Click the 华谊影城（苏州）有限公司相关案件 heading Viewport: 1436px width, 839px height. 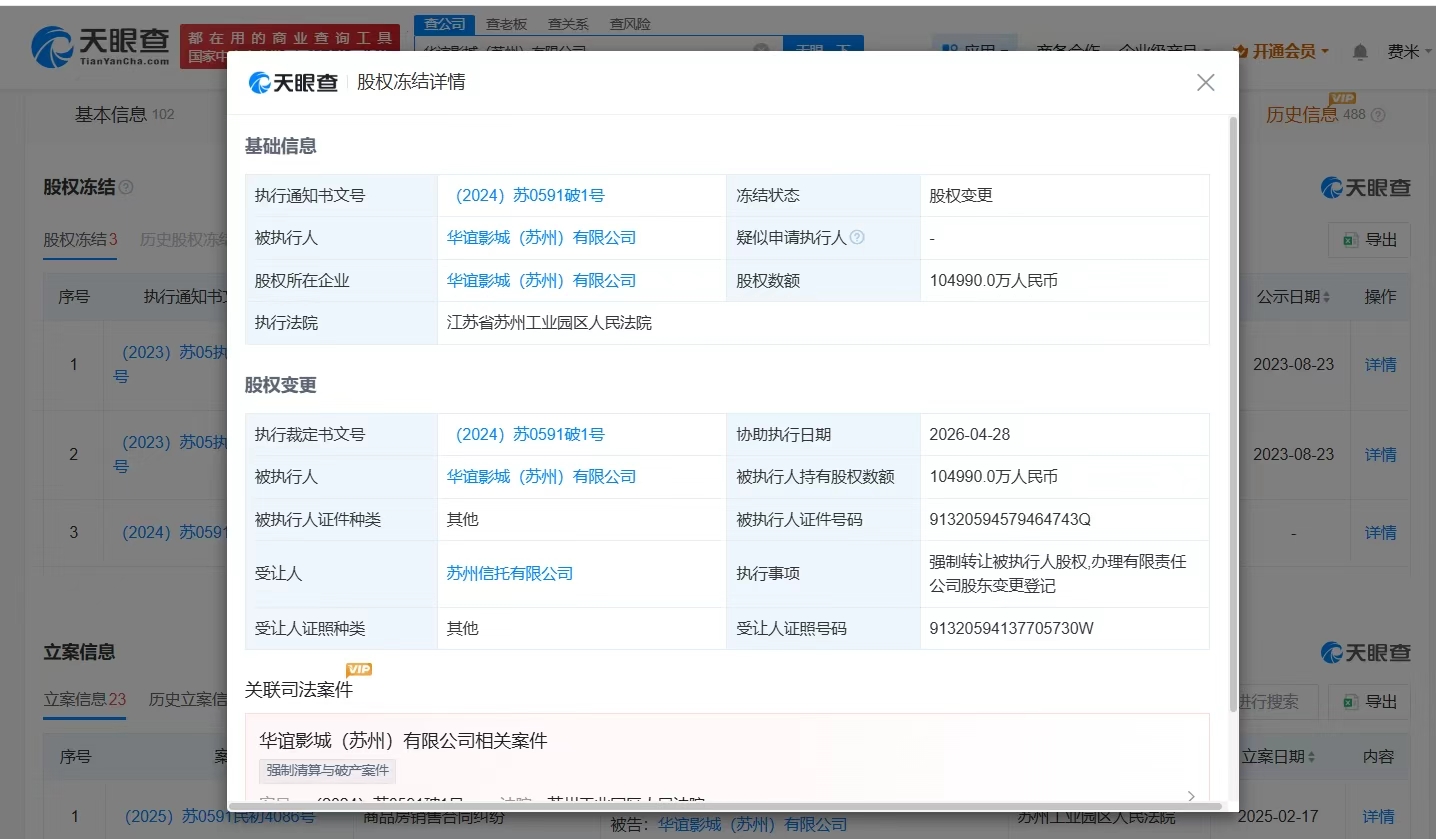(403, 741)
